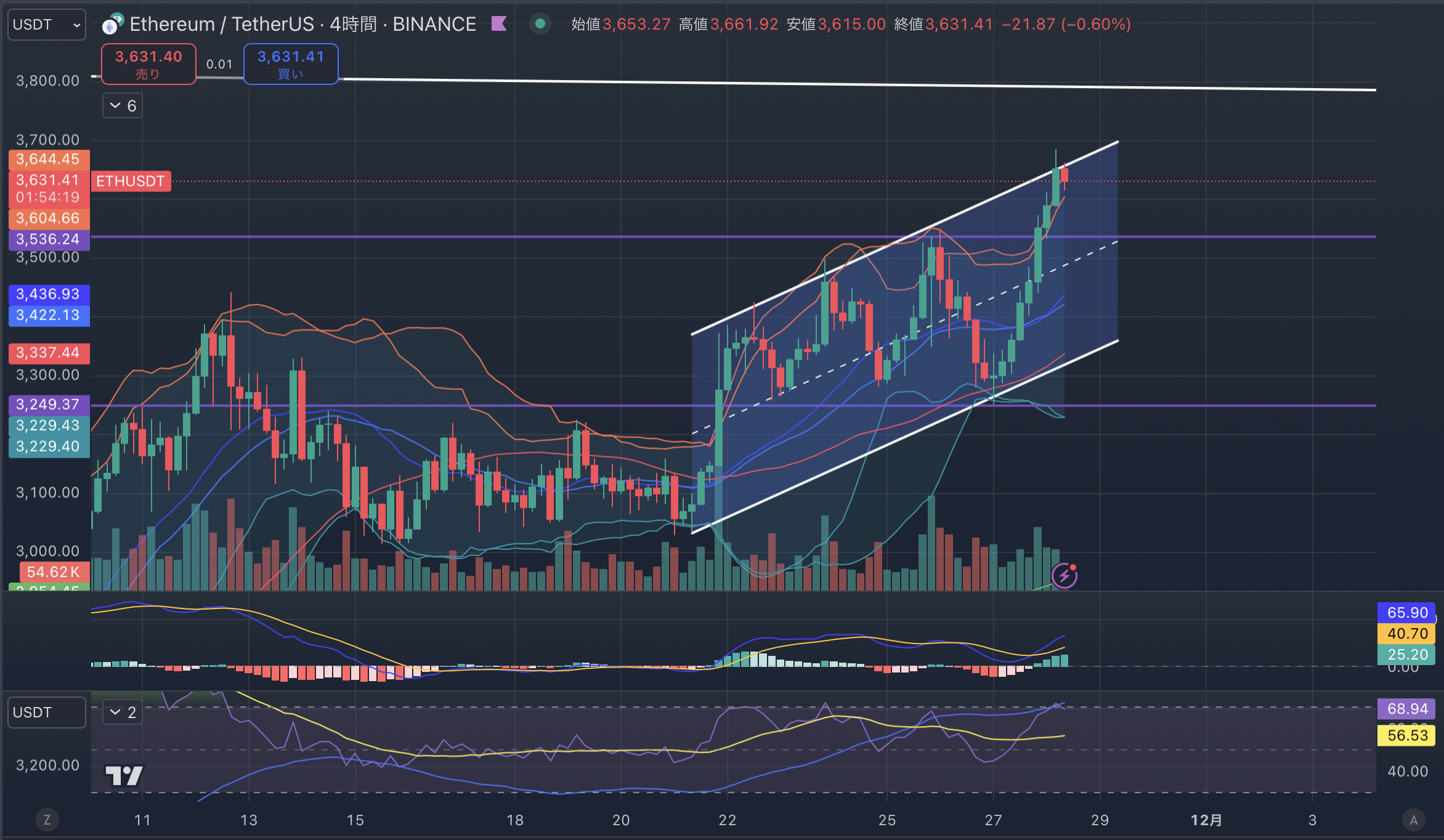Click the 3,644.45 orange price label
Viewport: 1444px width, 840px height.
49,160
